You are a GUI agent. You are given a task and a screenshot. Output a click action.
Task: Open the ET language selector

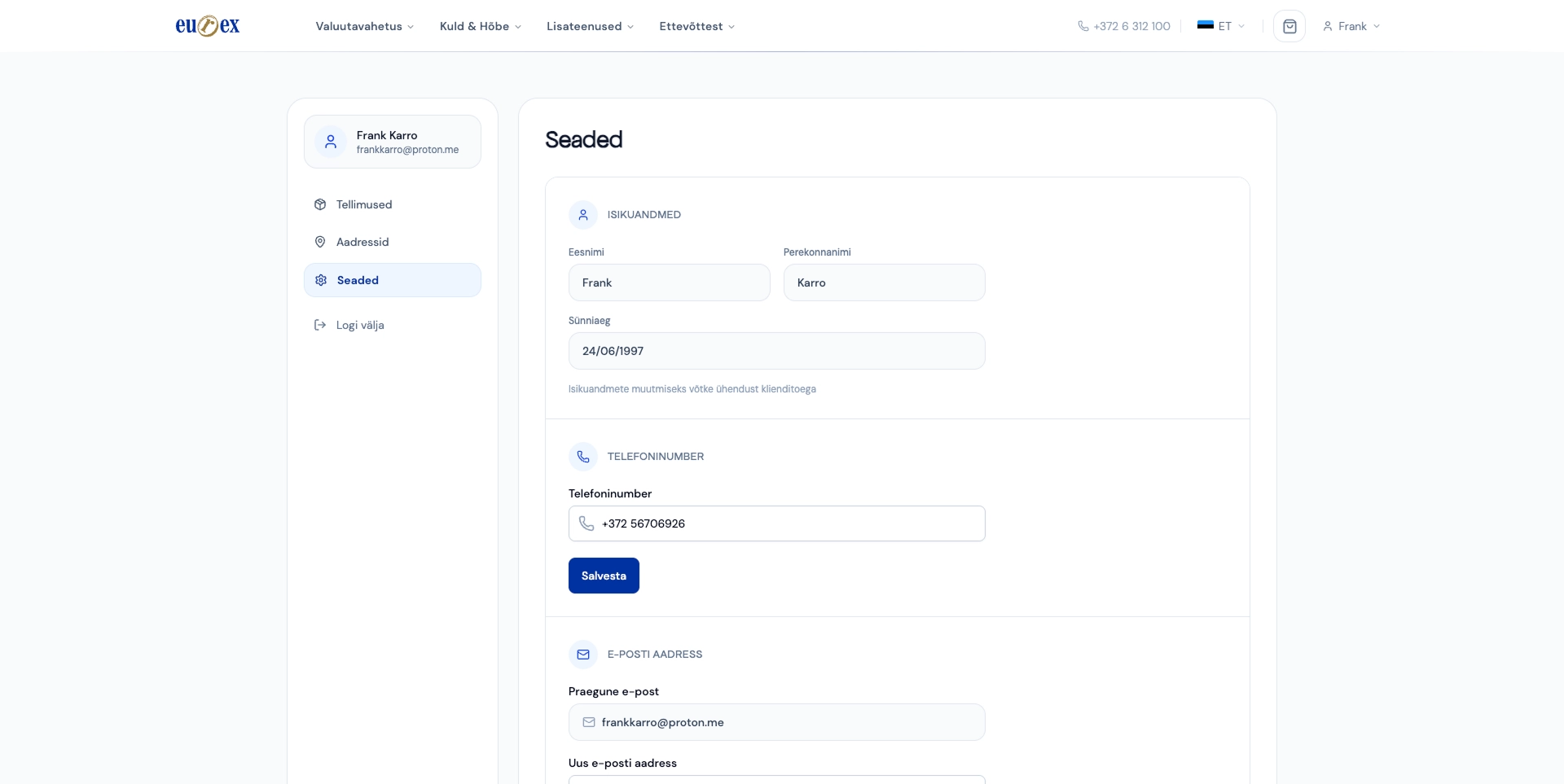click(x=1221, y=26)
